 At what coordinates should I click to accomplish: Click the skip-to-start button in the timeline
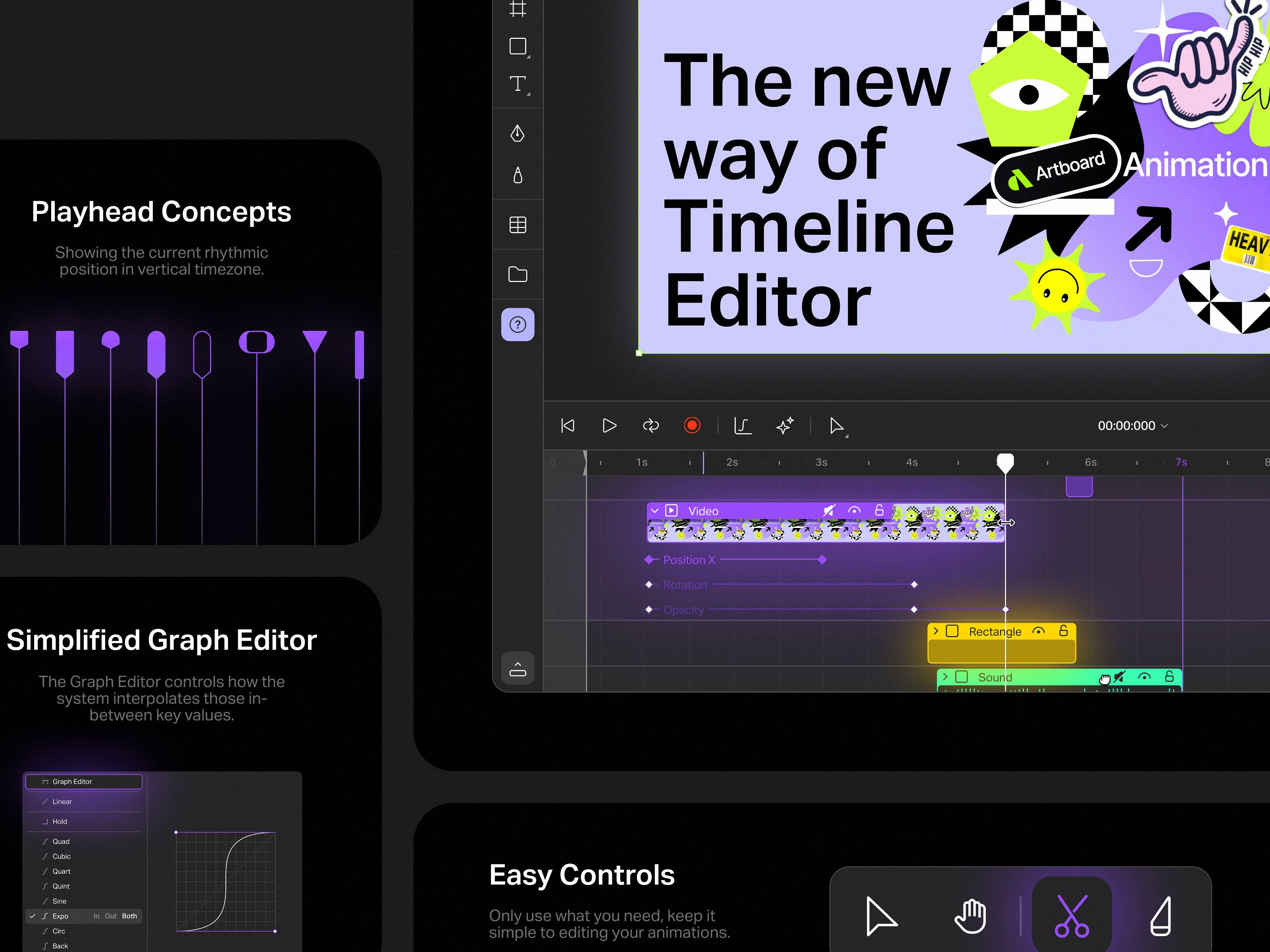567,425
